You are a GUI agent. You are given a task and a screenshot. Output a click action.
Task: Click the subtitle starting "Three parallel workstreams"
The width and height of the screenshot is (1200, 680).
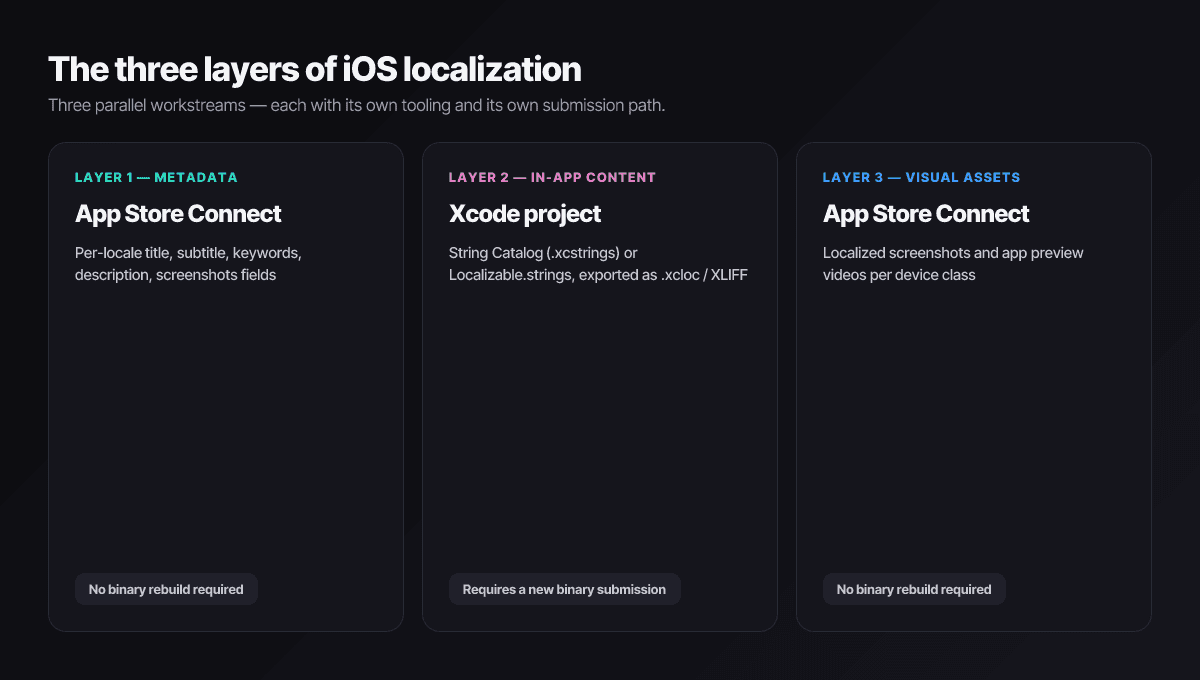coord(356,105)
